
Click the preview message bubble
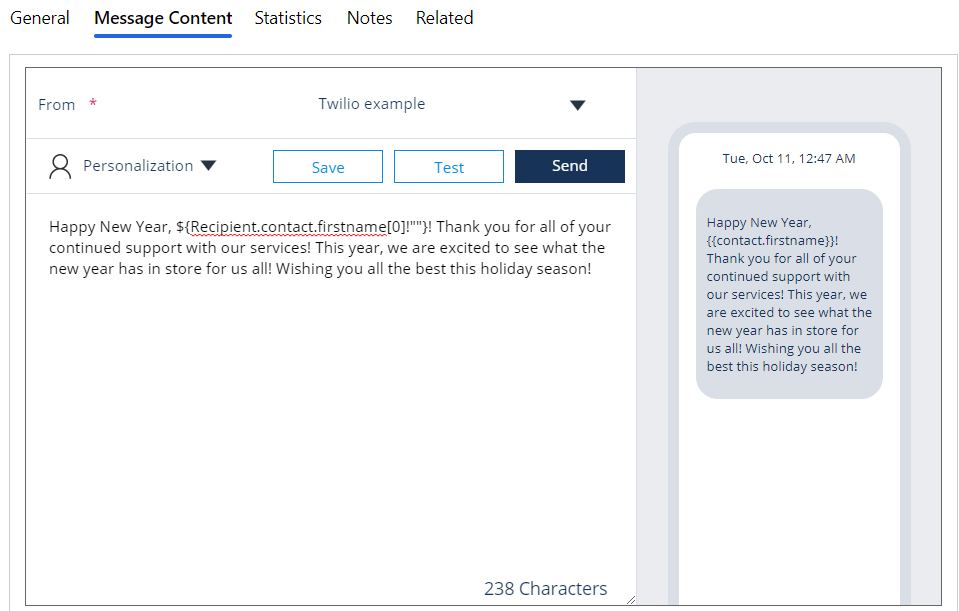point(789,294)
